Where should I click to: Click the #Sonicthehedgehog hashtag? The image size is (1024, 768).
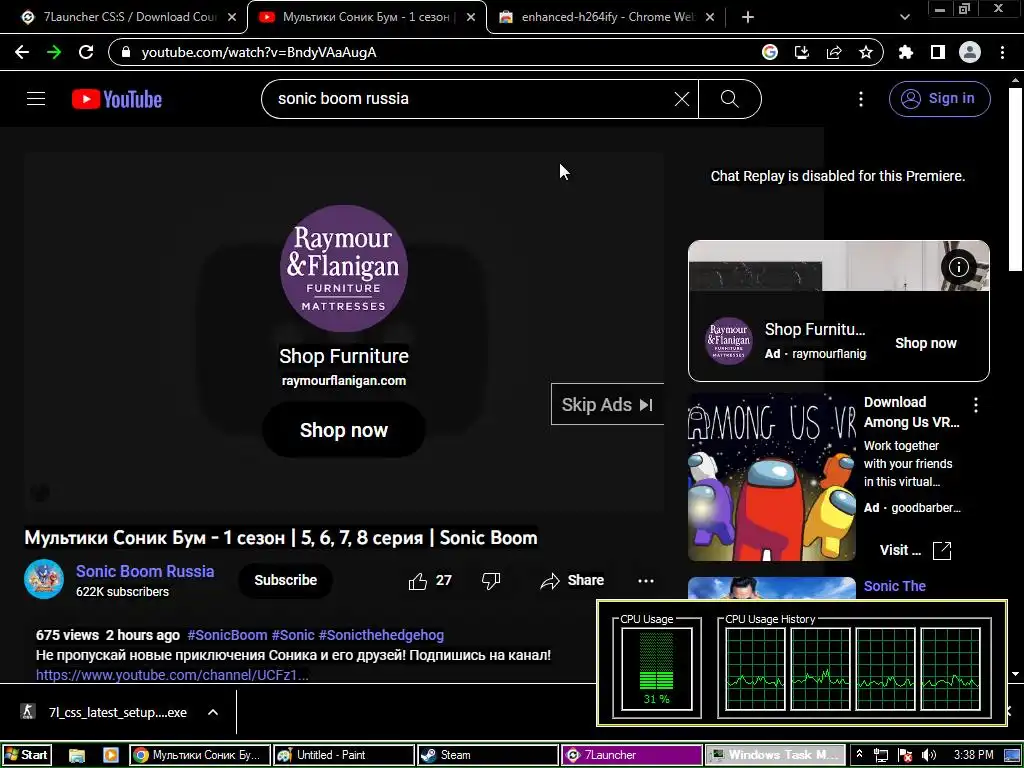pyautogui.click(x=381, y=635)
